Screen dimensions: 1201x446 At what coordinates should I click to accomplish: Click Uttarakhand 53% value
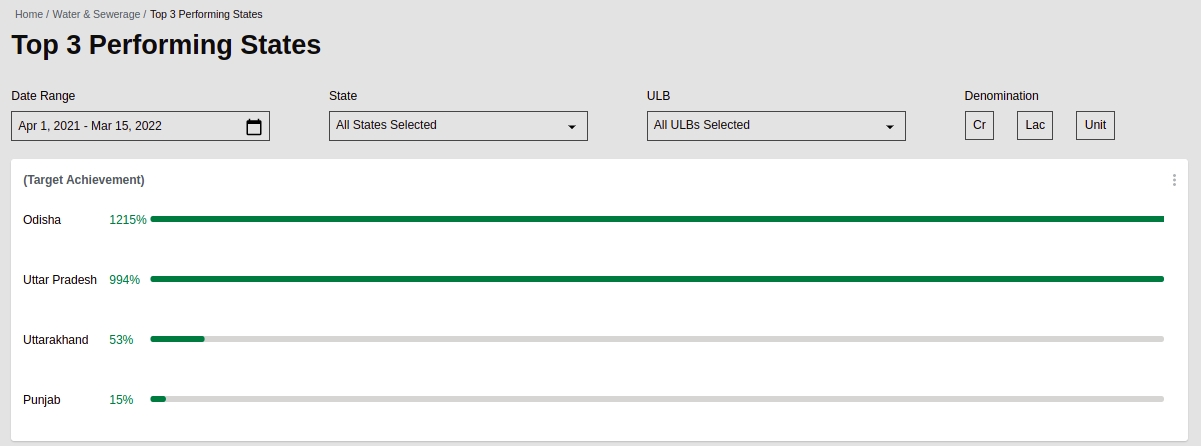pyautogui.click(x=121, y=340)
